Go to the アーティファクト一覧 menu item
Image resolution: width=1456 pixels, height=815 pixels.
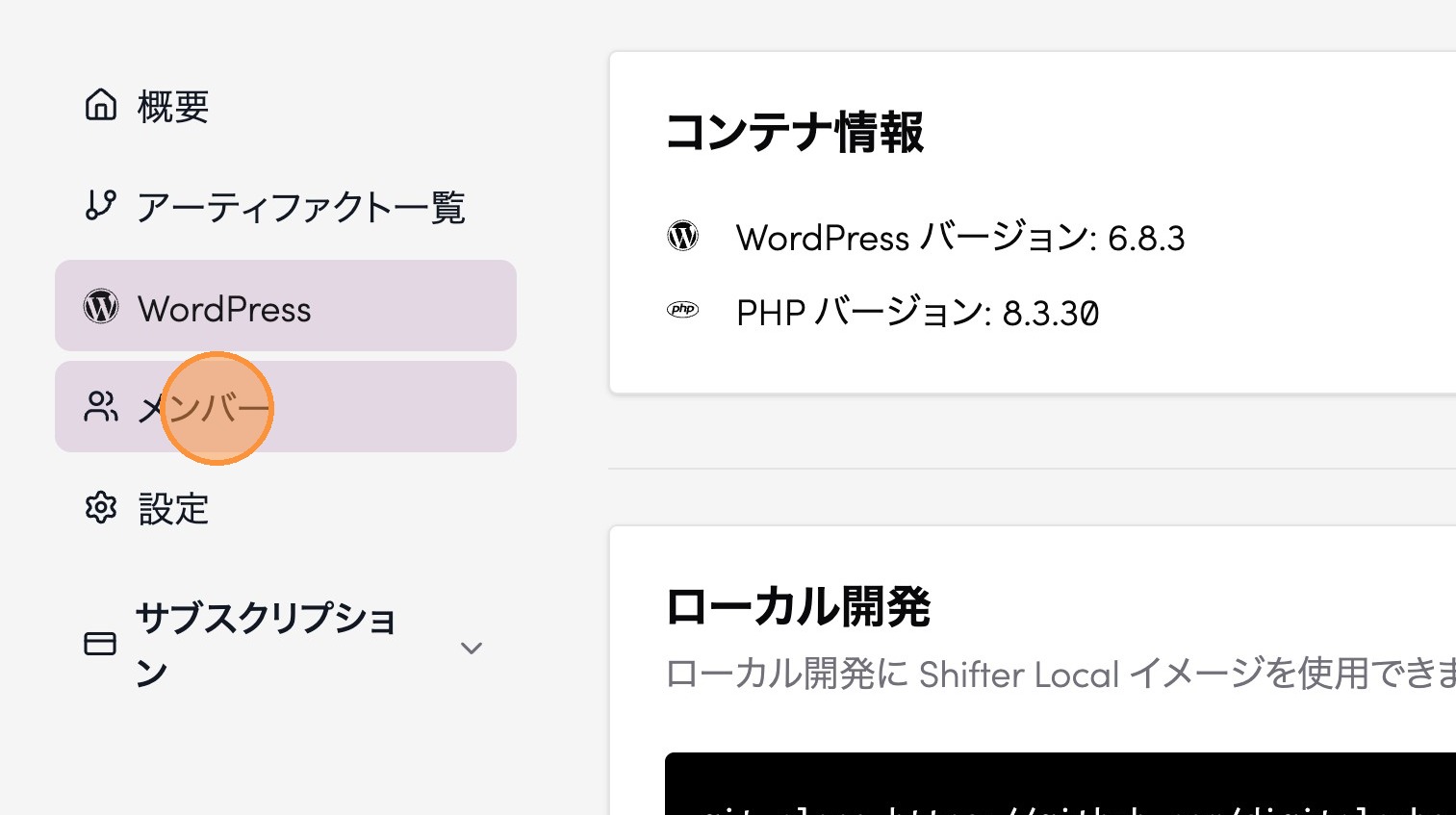pyautogui.click(x=300, y=207)
